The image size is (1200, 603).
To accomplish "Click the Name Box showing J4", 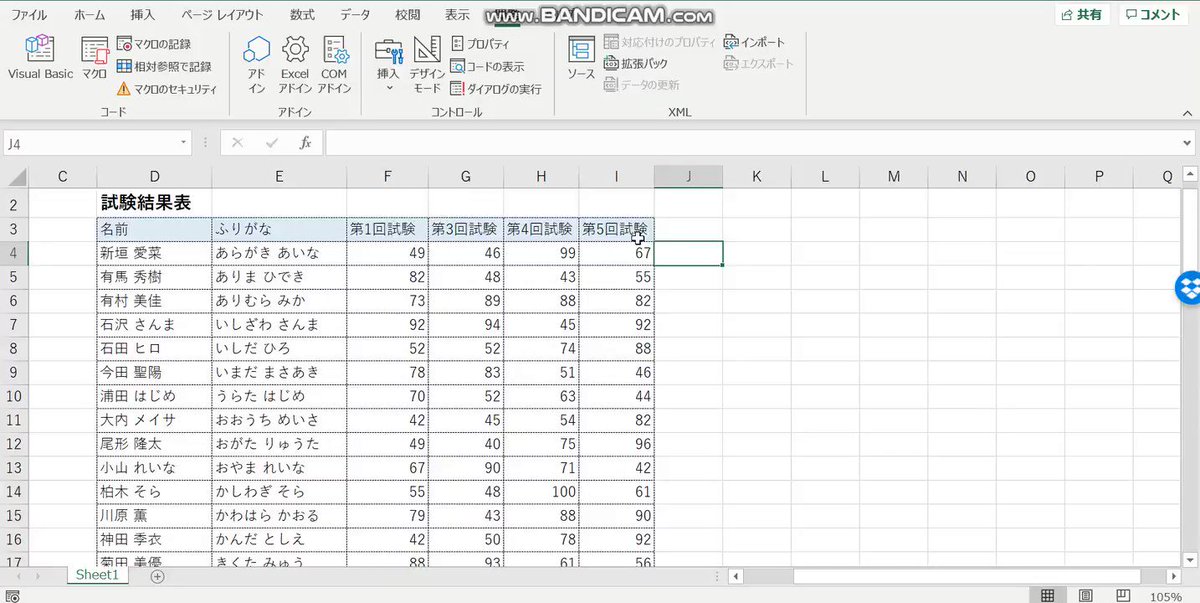I will click(x=90, y=143).
